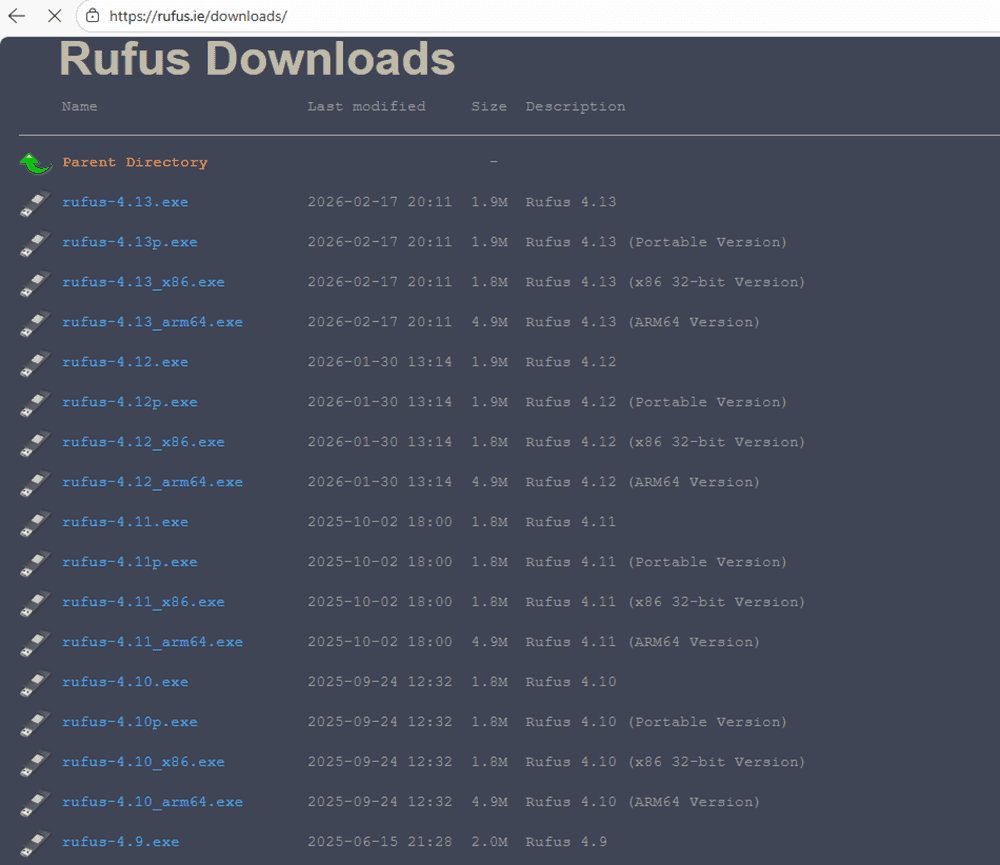Download rufus-4.12_x86.exe 32-bit version
1000x865 pixels.
[143, 442]
